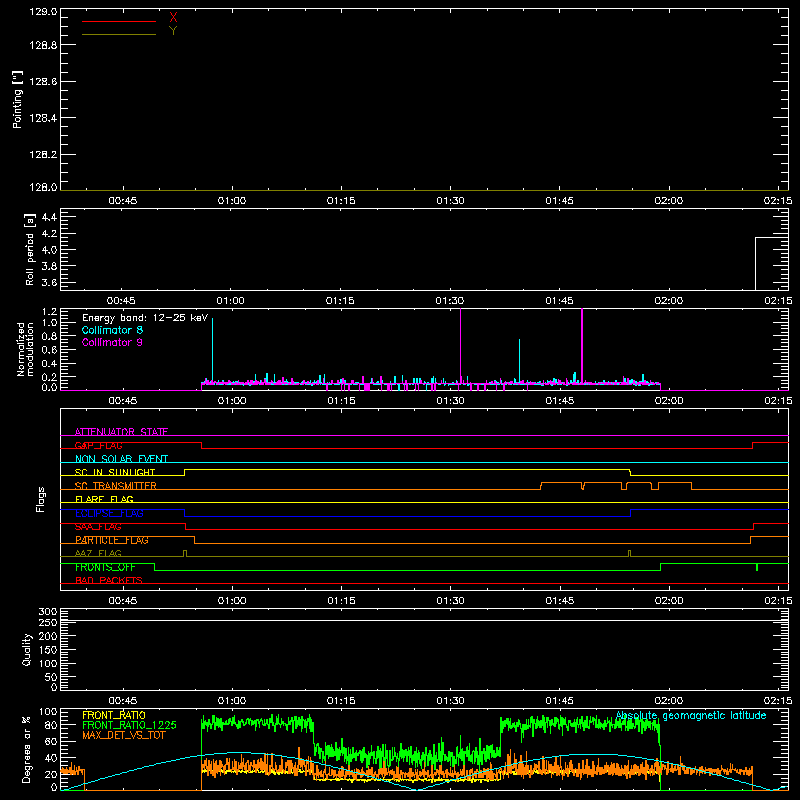Select the GAP_FLAG label
The height and width of the screenshot is (800, 800).
point(98,445)
